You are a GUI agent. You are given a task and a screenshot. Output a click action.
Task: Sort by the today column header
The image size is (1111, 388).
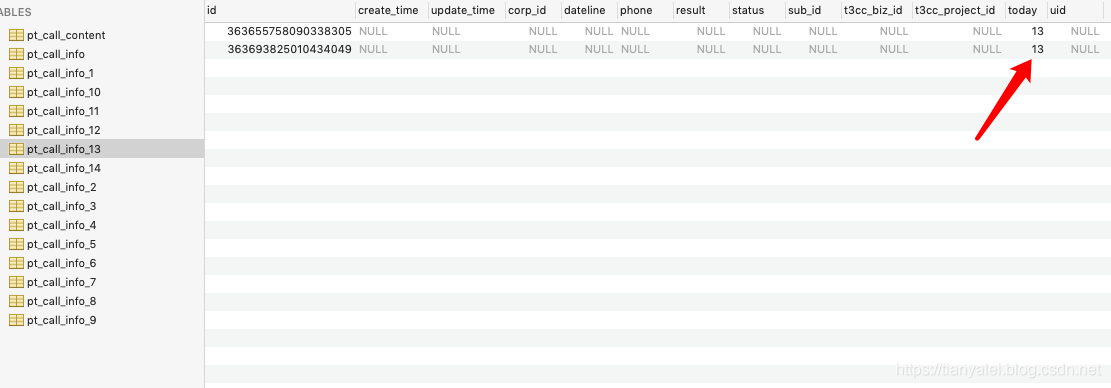click(1026, 10)
